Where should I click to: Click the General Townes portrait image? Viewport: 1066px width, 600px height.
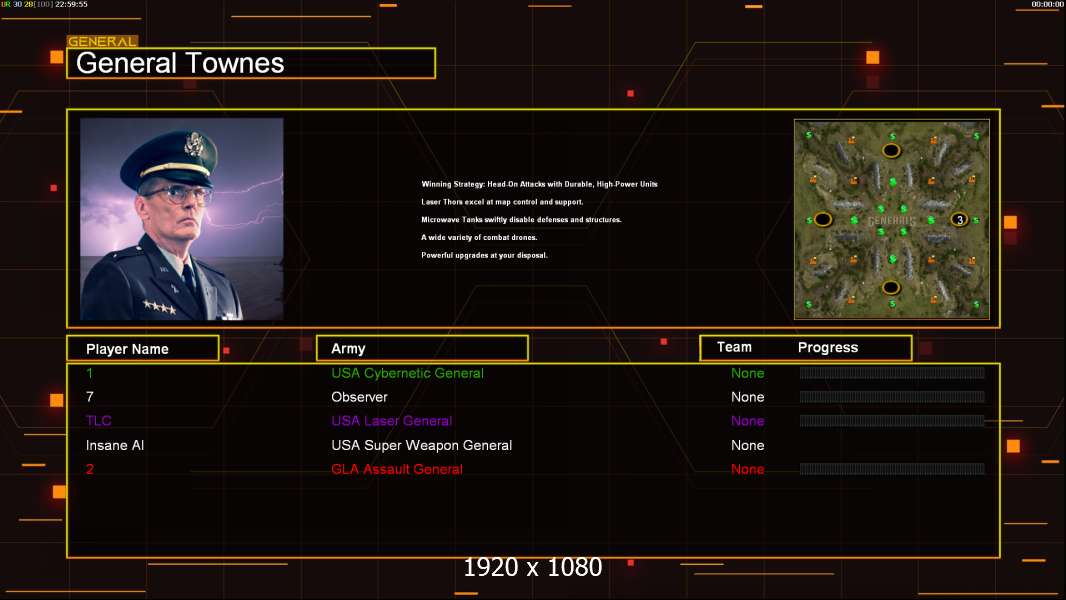coord(182,219)
